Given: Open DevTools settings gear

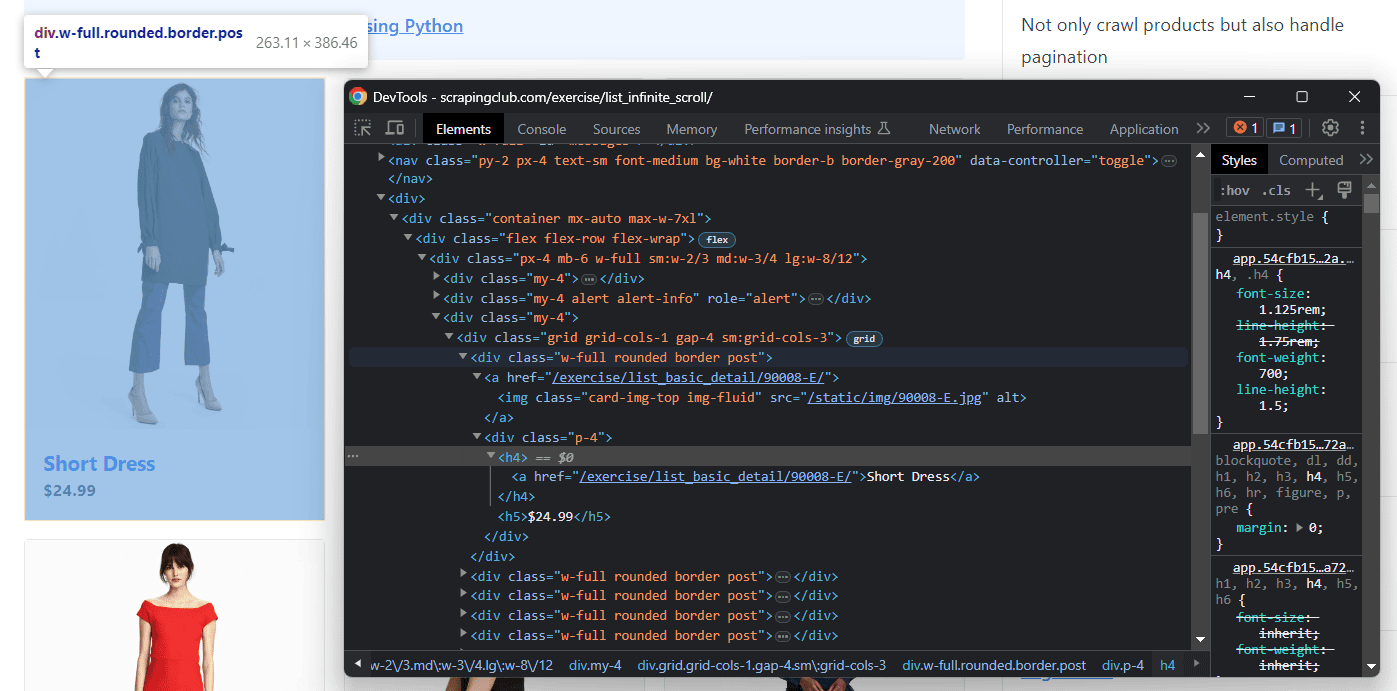Looking at the screenshot, I should 1330,128.
